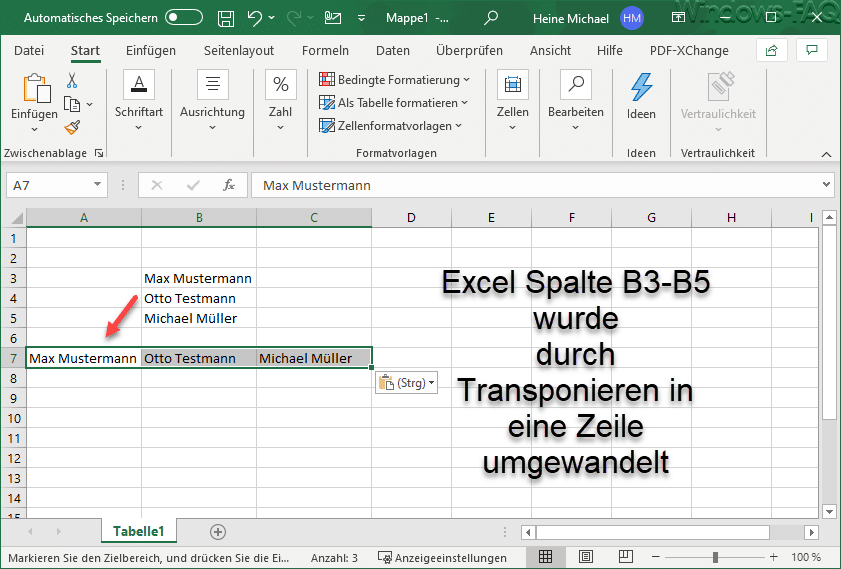The width and height of the screenshot is (841, 569).
Task: Collapse the ribbon with the chevron
Action: pos(826,154)
